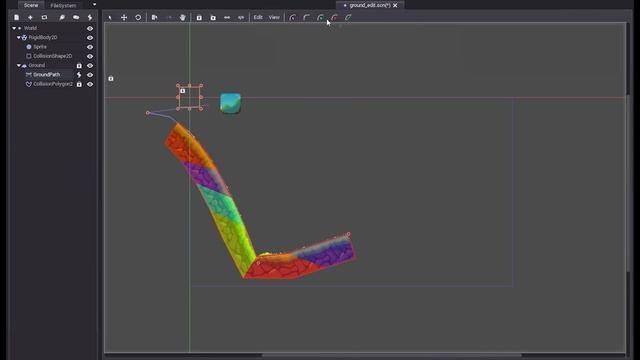Viewport: 640px width, 360px height.
Task: Click the group children toolbar icon
Action: [227, 18]
